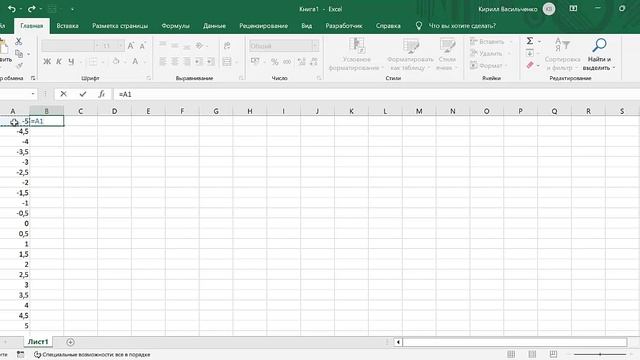Switch to Page Layout view in the status bar
The width and height of the screenshot is (640, 360).
tap(532, 354)
